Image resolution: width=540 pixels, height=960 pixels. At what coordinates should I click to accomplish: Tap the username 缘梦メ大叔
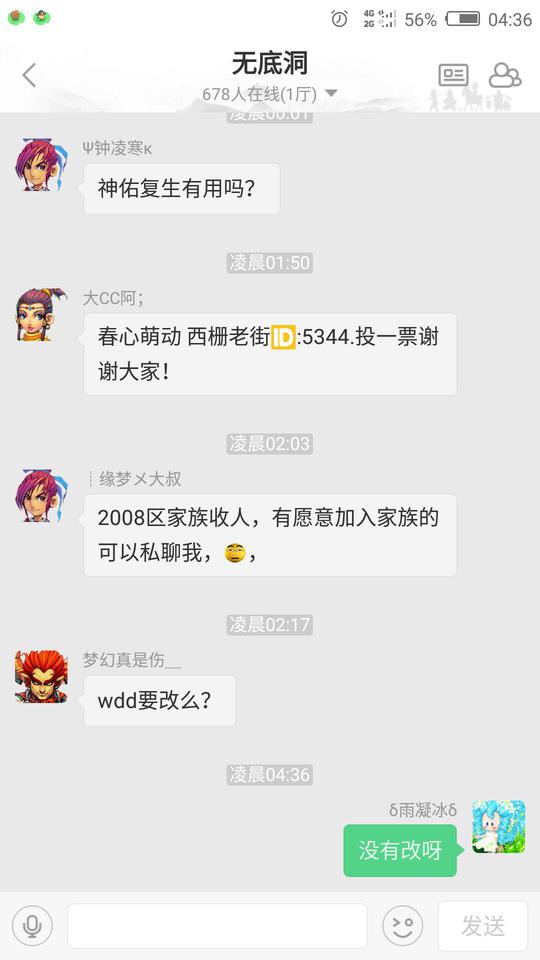[140, 479]
